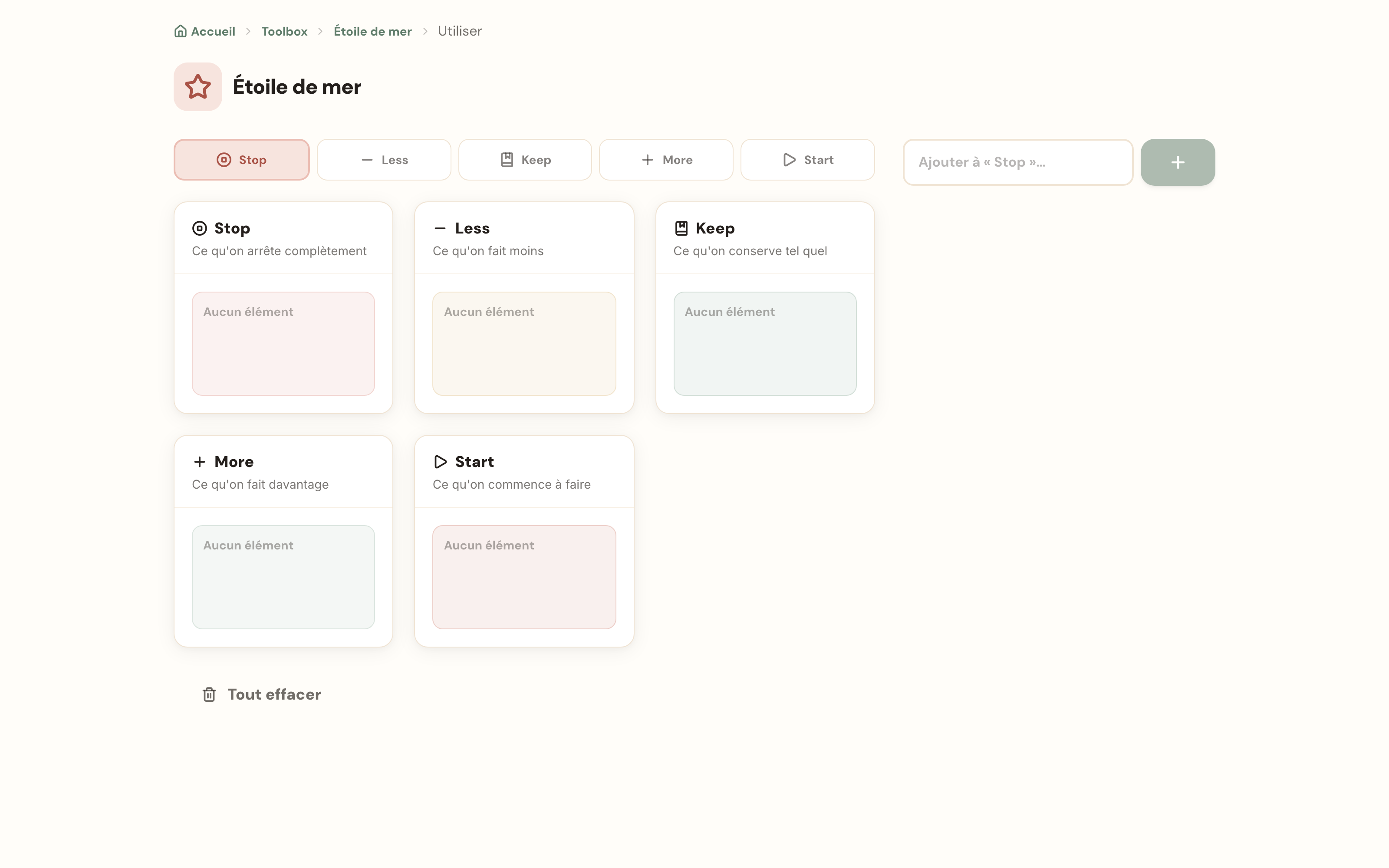
Task: Click the empty rose box in Start card
Action: 524,578
